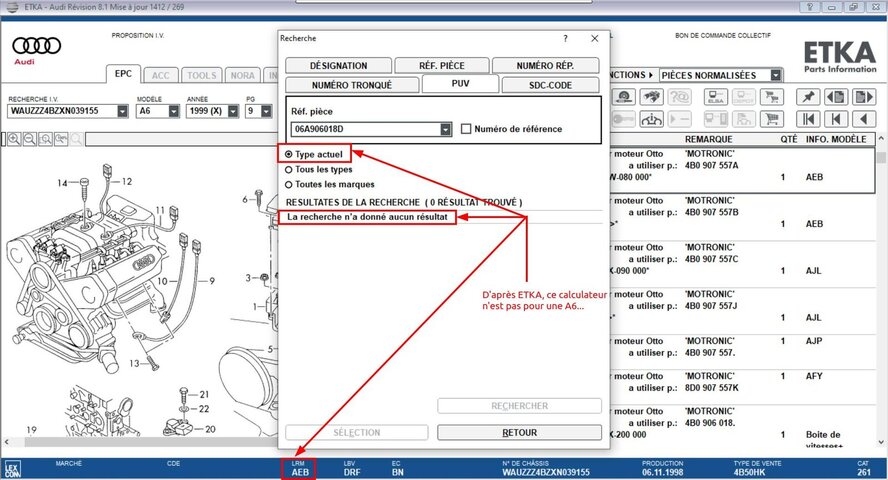Click the pushpin icon
This screenshot has width=888, height=480.
coord(809,98)
